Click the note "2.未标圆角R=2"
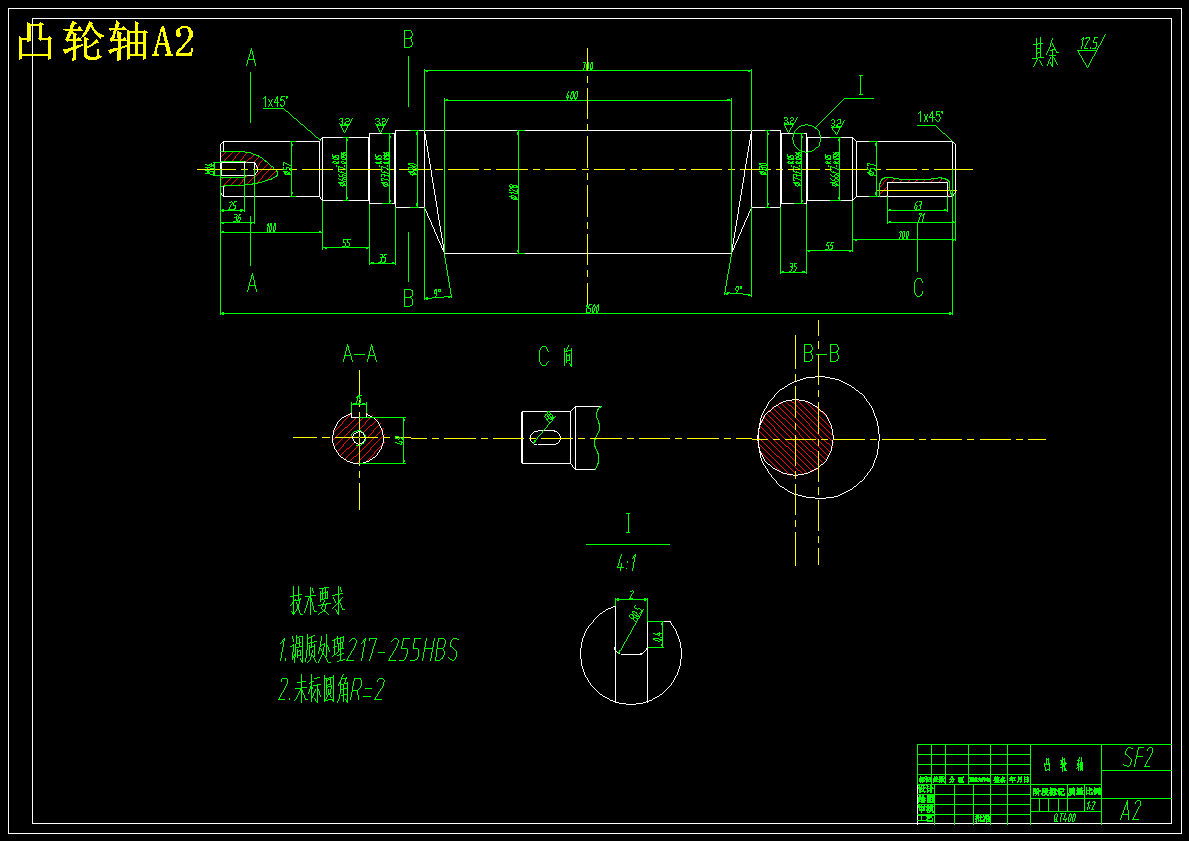Image resolution: width=1189 pixels, height=841 pixels. pos(331,690)
